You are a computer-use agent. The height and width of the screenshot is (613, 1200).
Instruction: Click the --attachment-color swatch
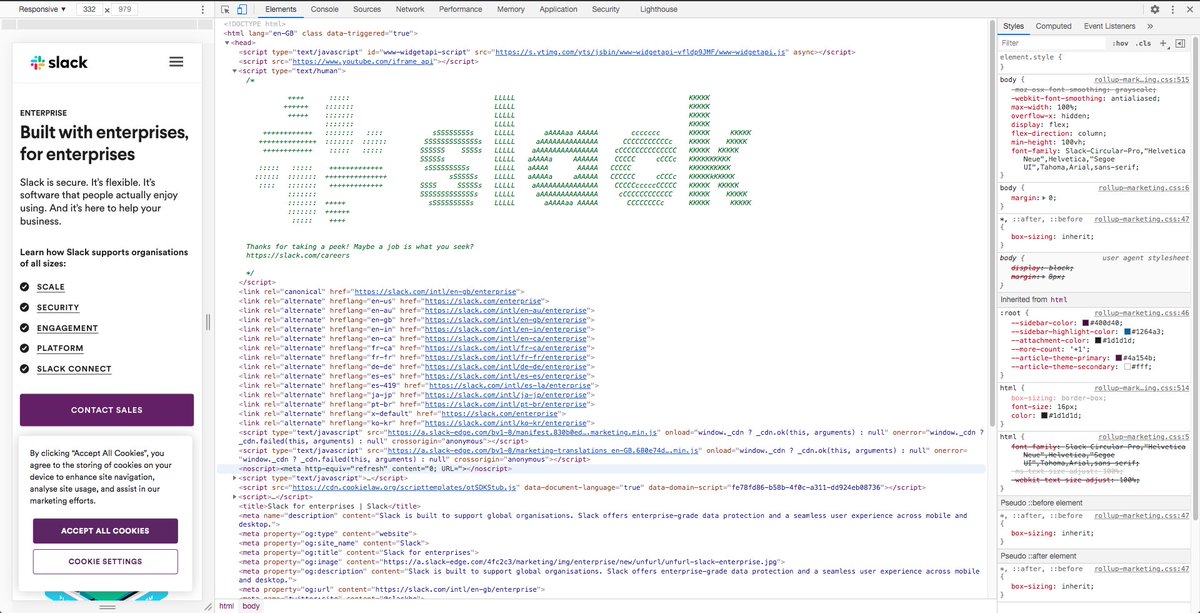tap(1099, 342)
